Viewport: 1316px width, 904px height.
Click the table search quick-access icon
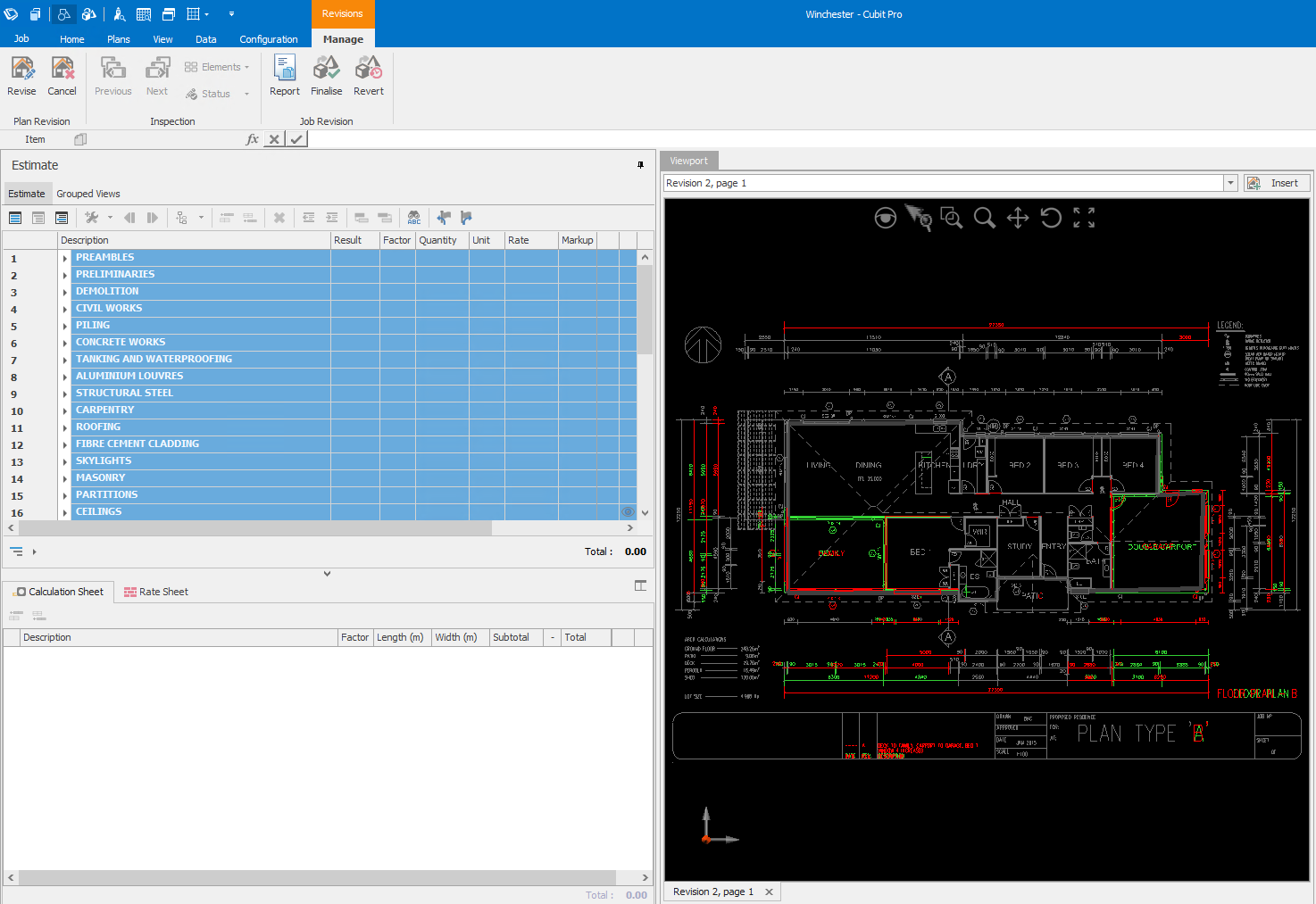pyautogui.click(x=144, y=14)
